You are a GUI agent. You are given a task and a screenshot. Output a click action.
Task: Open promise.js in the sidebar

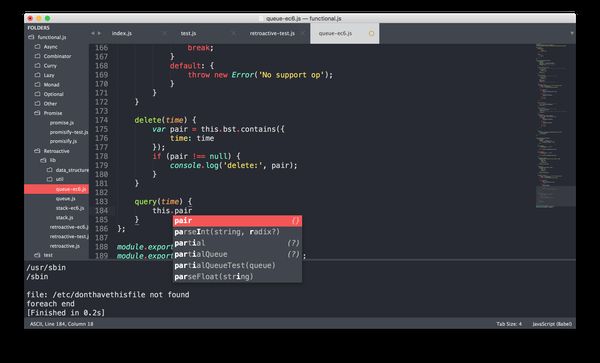(x=62, y=122)
